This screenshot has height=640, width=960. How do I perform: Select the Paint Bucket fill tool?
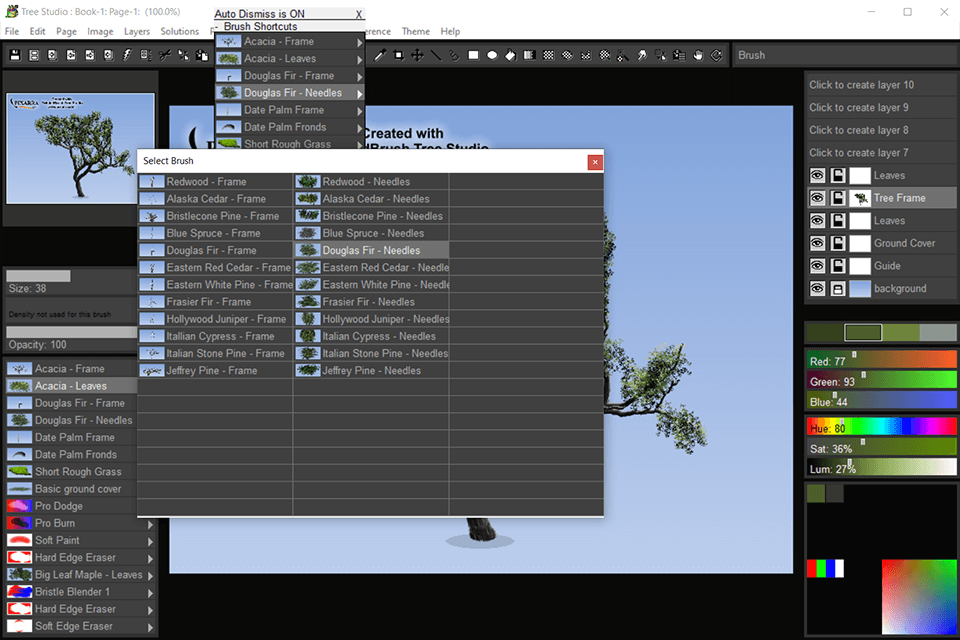click(511, 55)
